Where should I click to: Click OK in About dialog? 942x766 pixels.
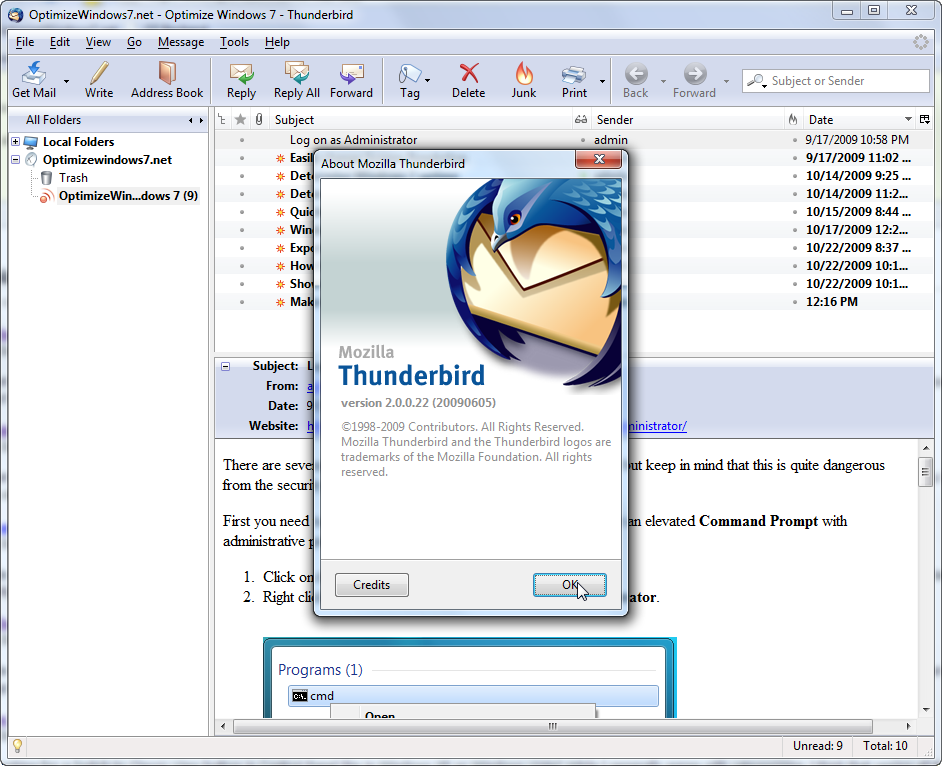pyautogui.click(x=570, y=585)
